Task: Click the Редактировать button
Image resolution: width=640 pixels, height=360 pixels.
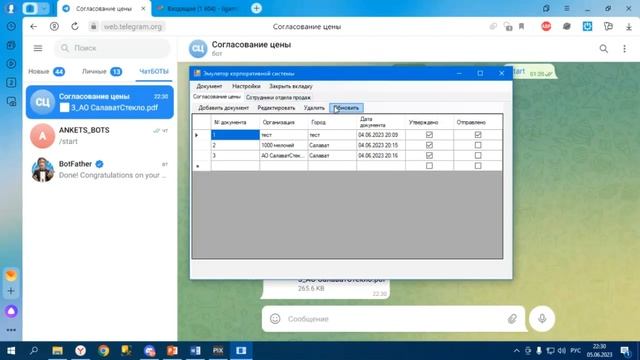Action: coord(276,108)
